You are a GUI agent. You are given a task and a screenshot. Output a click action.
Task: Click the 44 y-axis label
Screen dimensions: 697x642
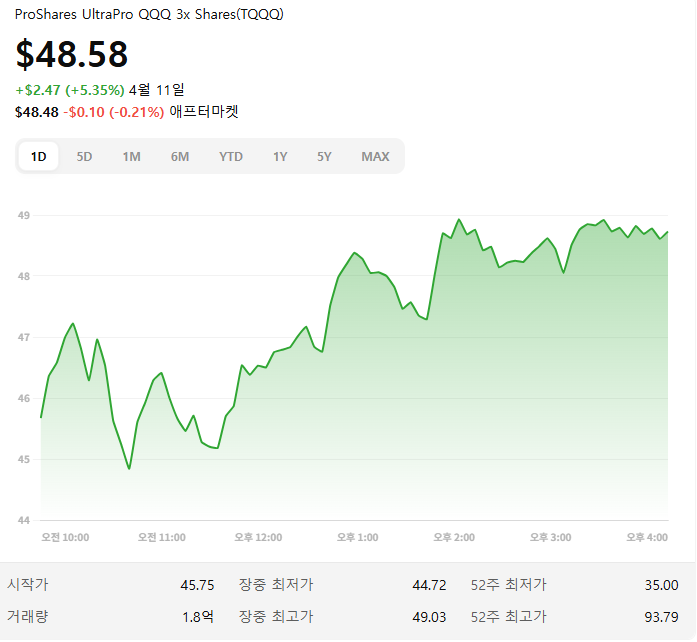point(24,520)
